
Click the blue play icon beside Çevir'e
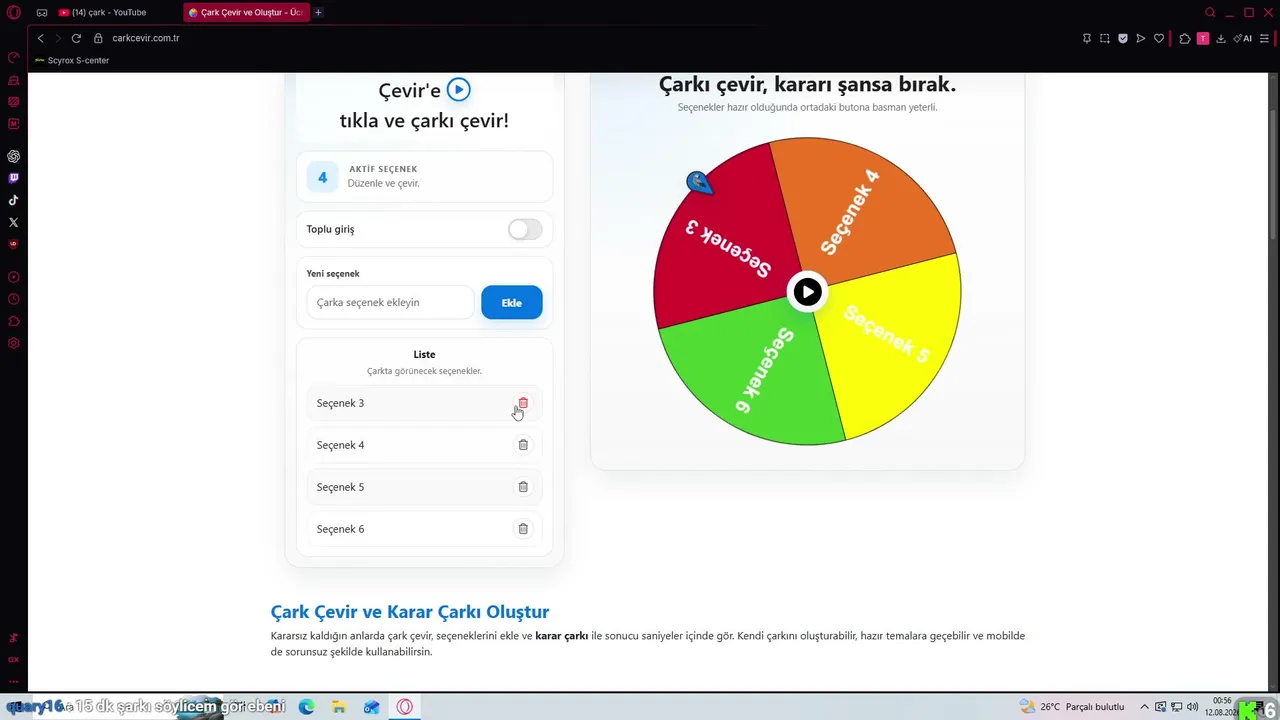[x=458, y=90]
